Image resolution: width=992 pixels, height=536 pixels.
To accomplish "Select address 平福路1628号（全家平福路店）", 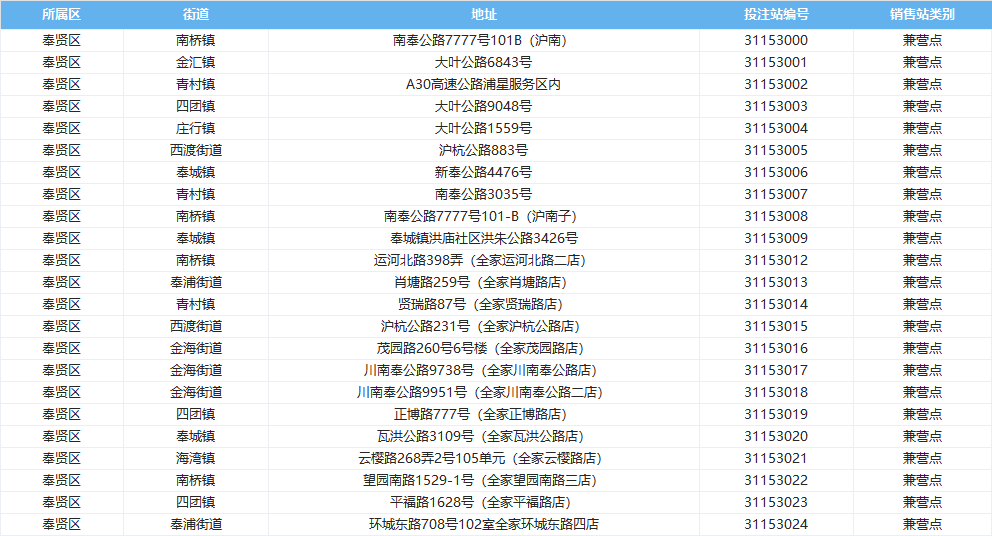I will pyautogui.click(x=483, y=502).
